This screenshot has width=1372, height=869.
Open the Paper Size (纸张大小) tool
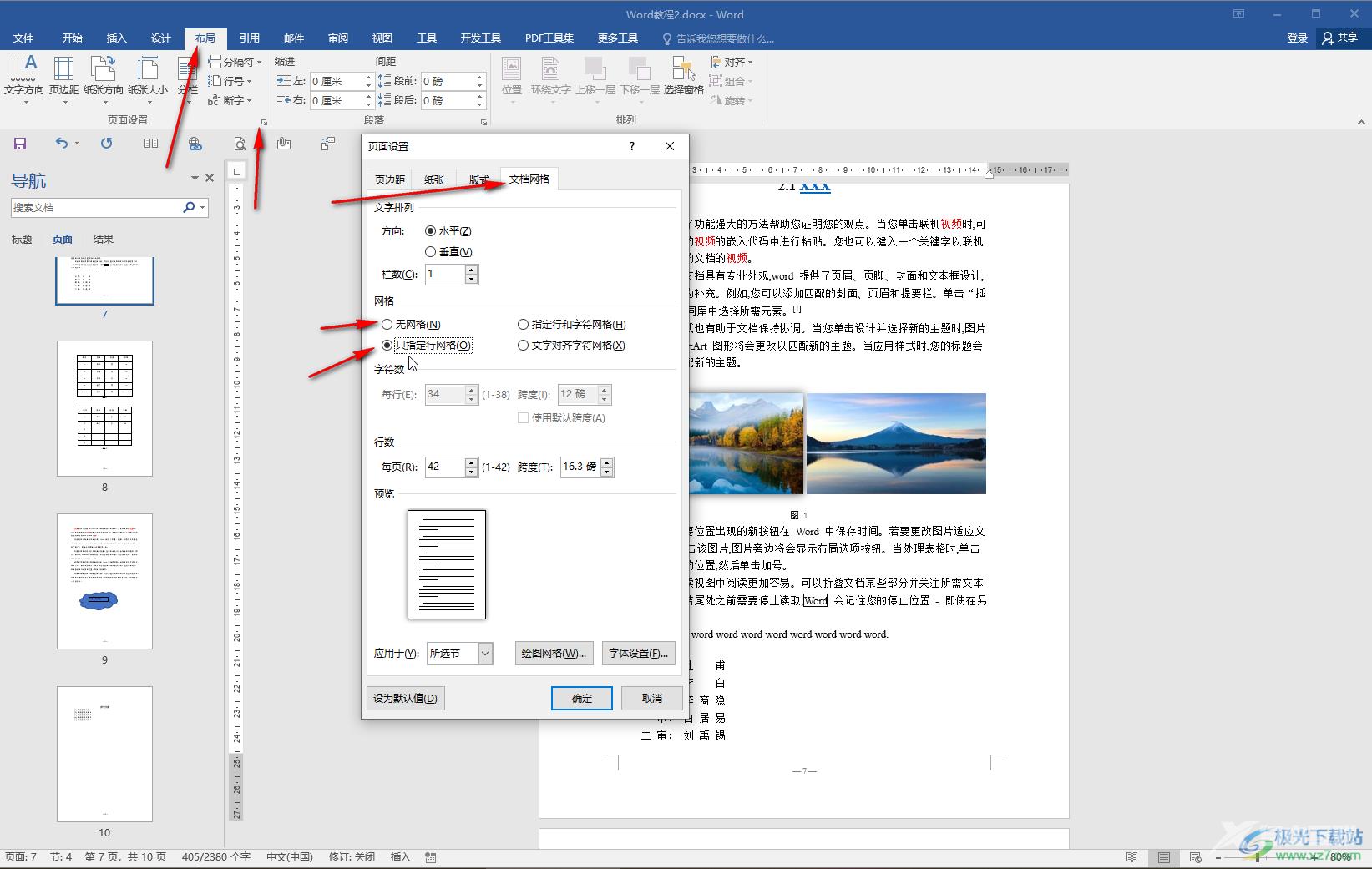(x=148, y=79)
